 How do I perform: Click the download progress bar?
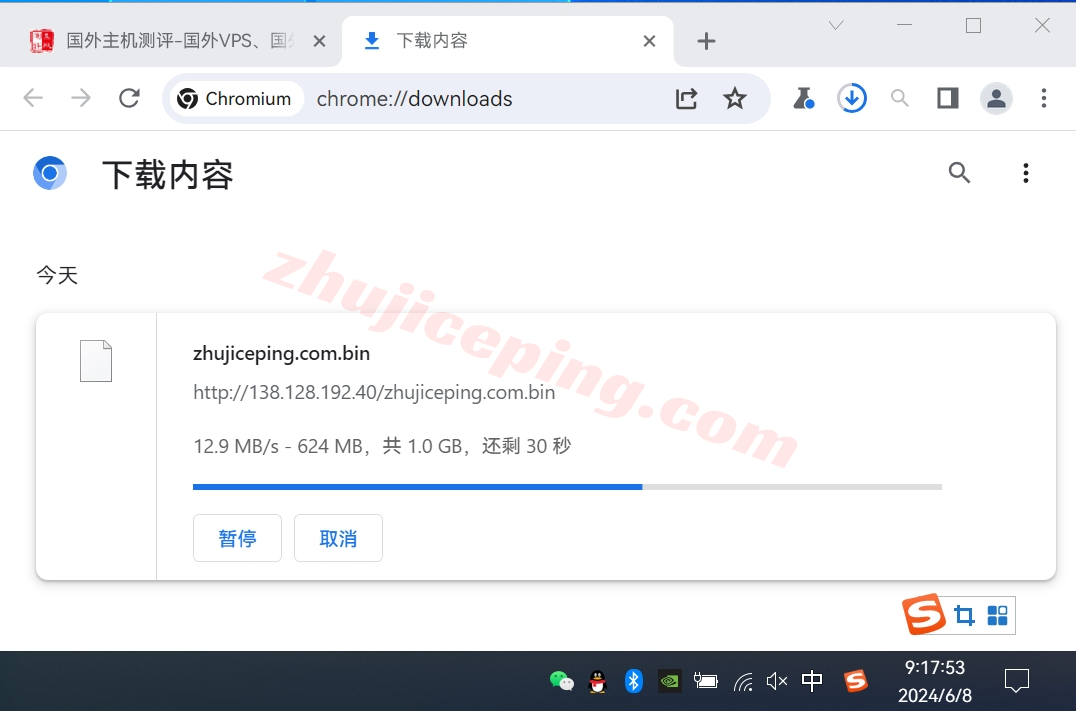click(568, 487)
